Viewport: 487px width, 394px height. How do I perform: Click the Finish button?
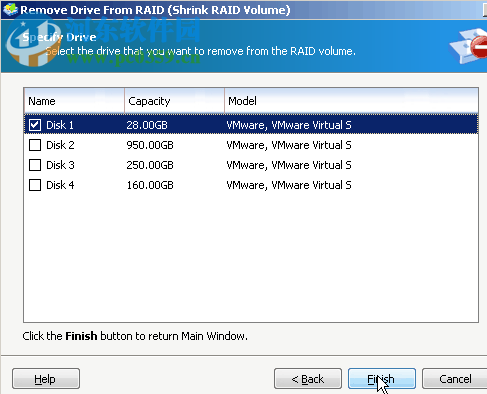pos(382,379)
